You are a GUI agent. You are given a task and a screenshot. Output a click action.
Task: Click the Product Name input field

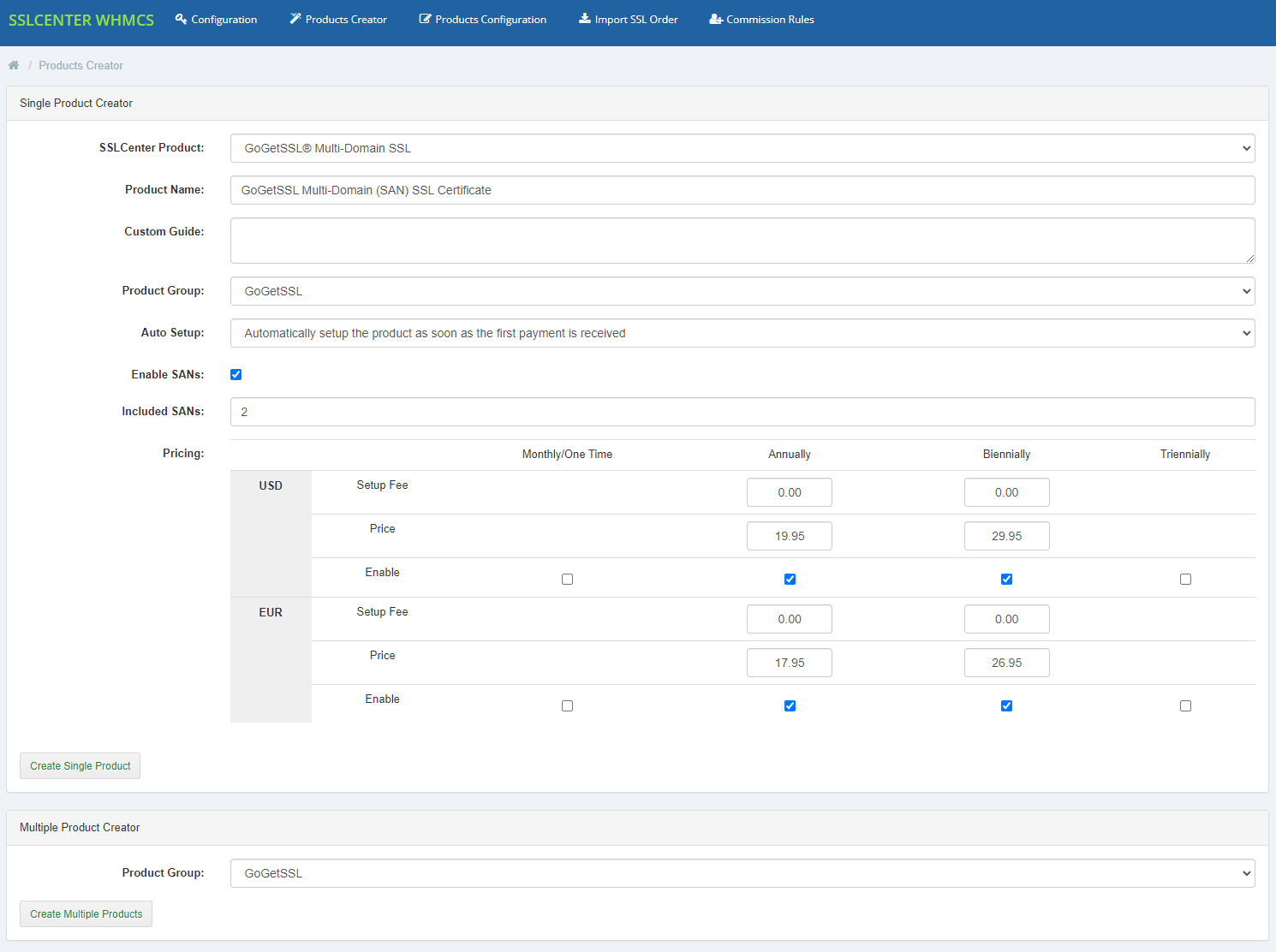click(x=742, y=190)
